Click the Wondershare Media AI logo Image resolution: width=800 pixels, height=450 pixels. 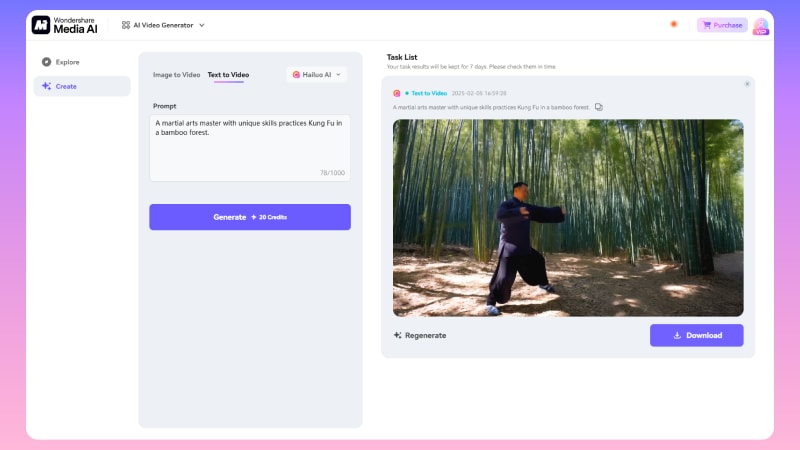(64, 25)
